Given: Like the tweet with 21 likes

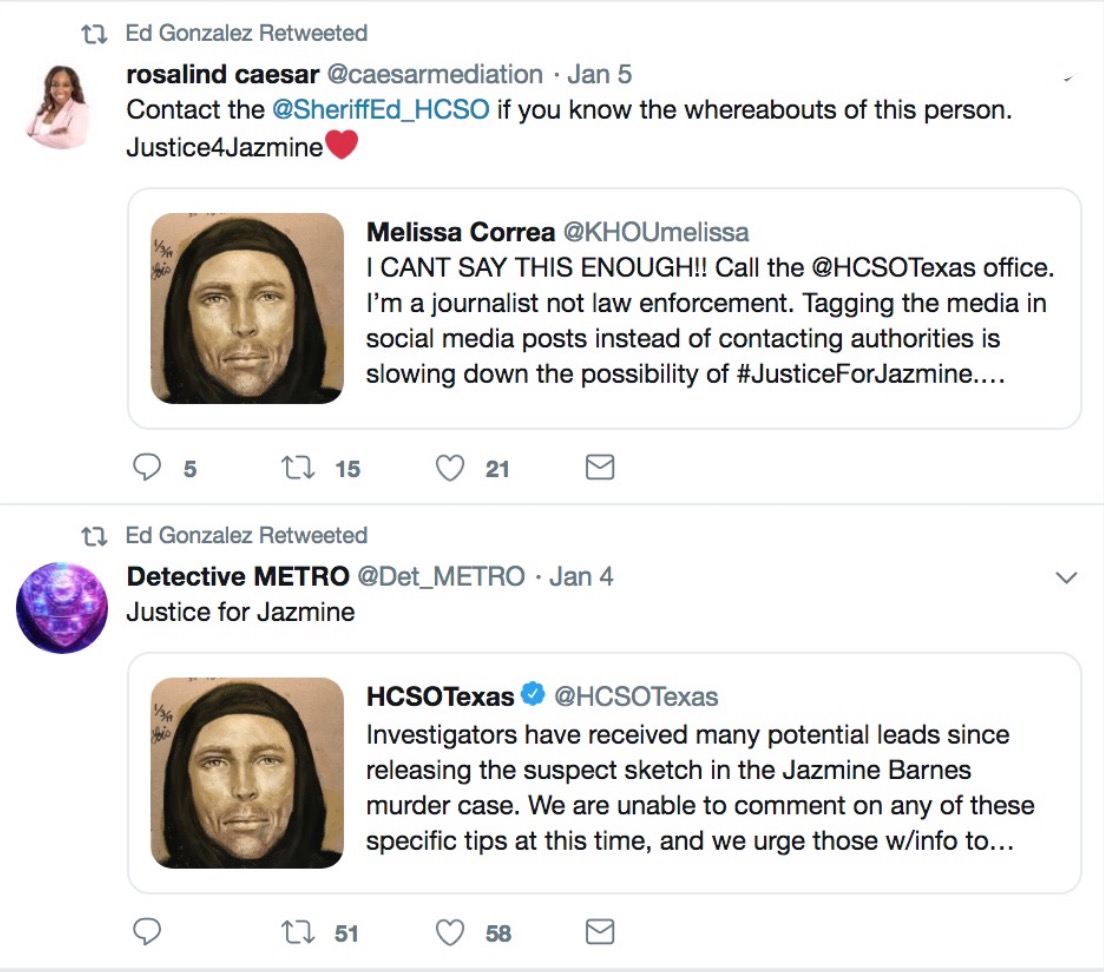Looking at the screenshot, I should click(x=451, y=468).
